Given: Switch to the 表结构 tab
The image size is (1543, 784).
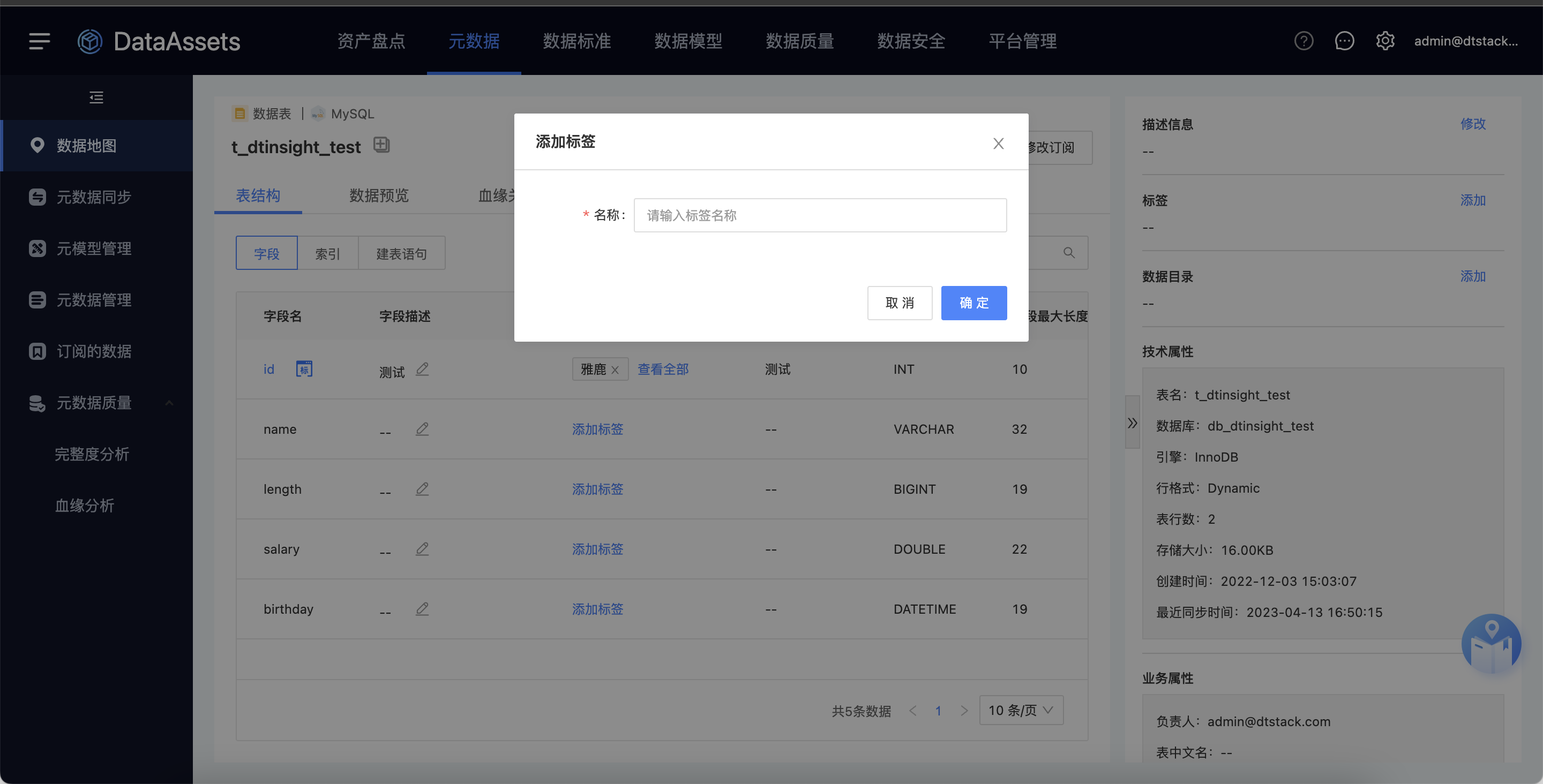Looking at the screenshot, I should click(x=258, y=195).
